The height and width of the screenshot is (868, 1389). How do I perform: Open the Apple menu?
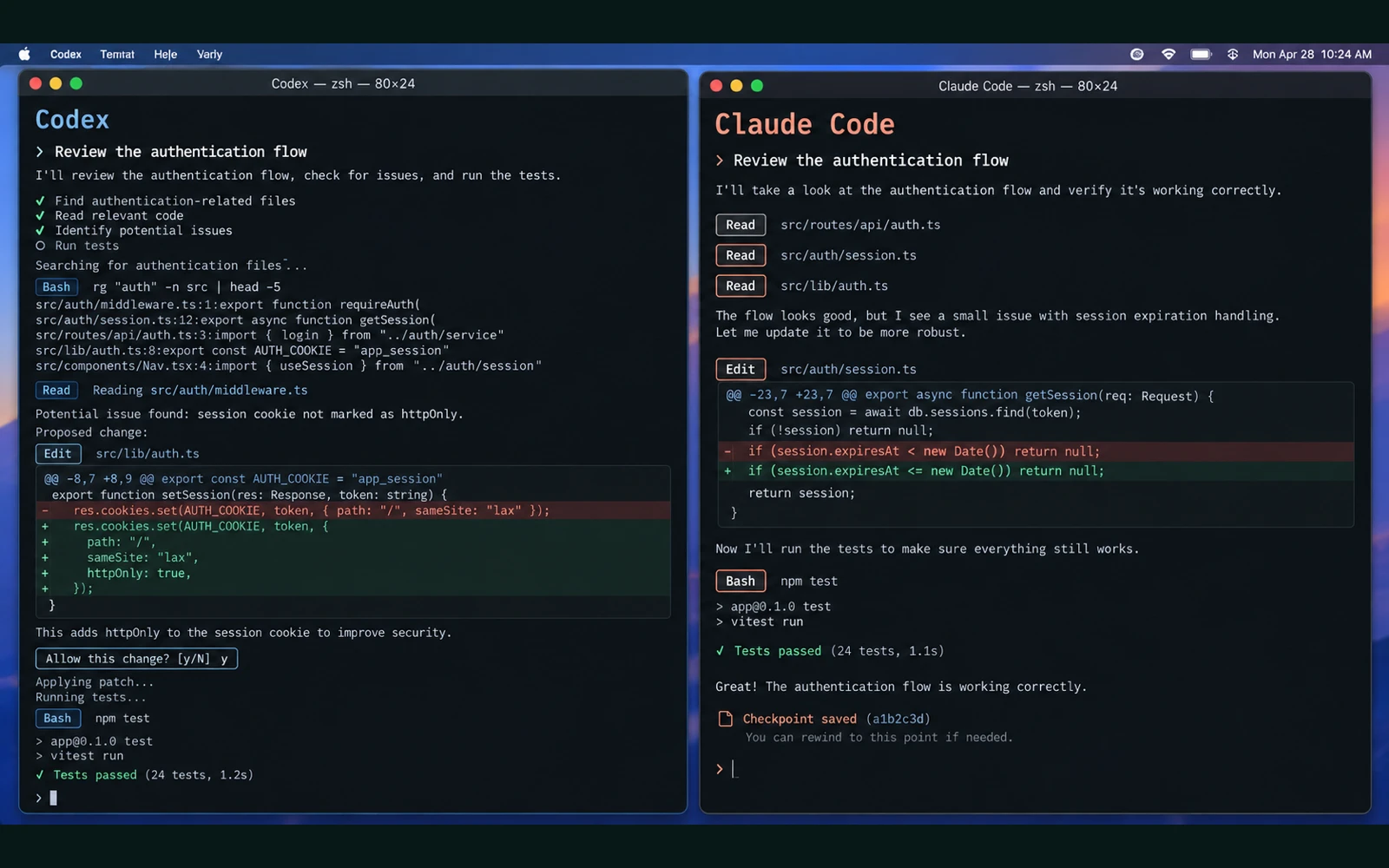tap(24, 54)
